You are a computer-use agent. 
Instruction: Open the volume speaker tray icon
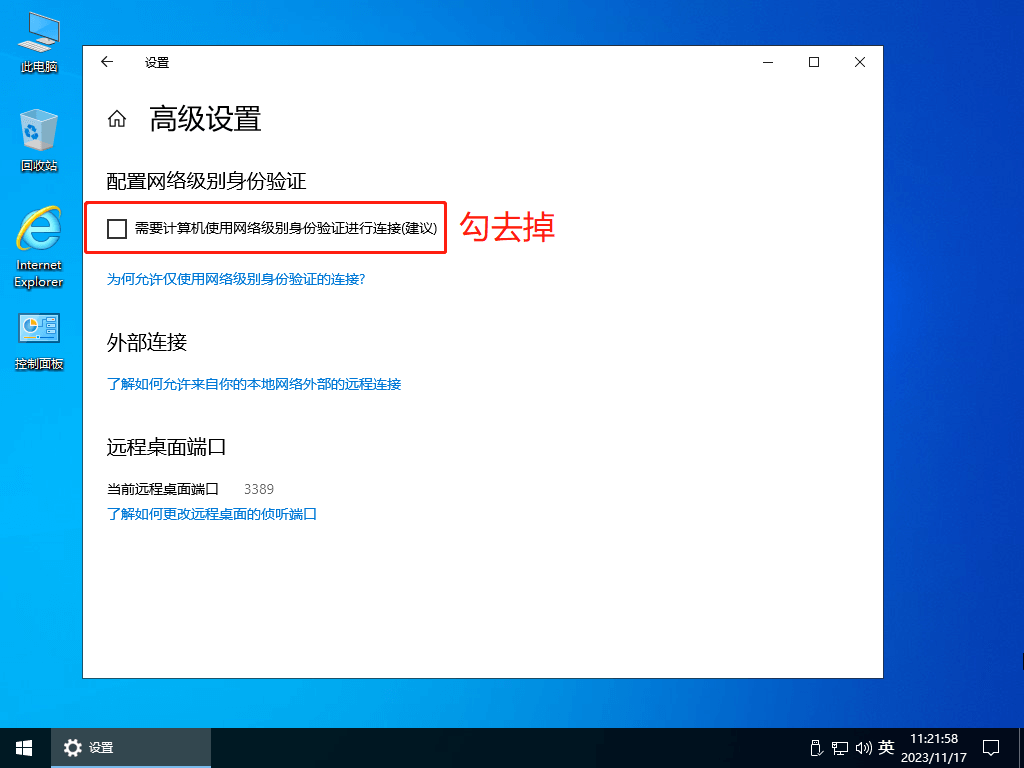[x=863, y=747]
